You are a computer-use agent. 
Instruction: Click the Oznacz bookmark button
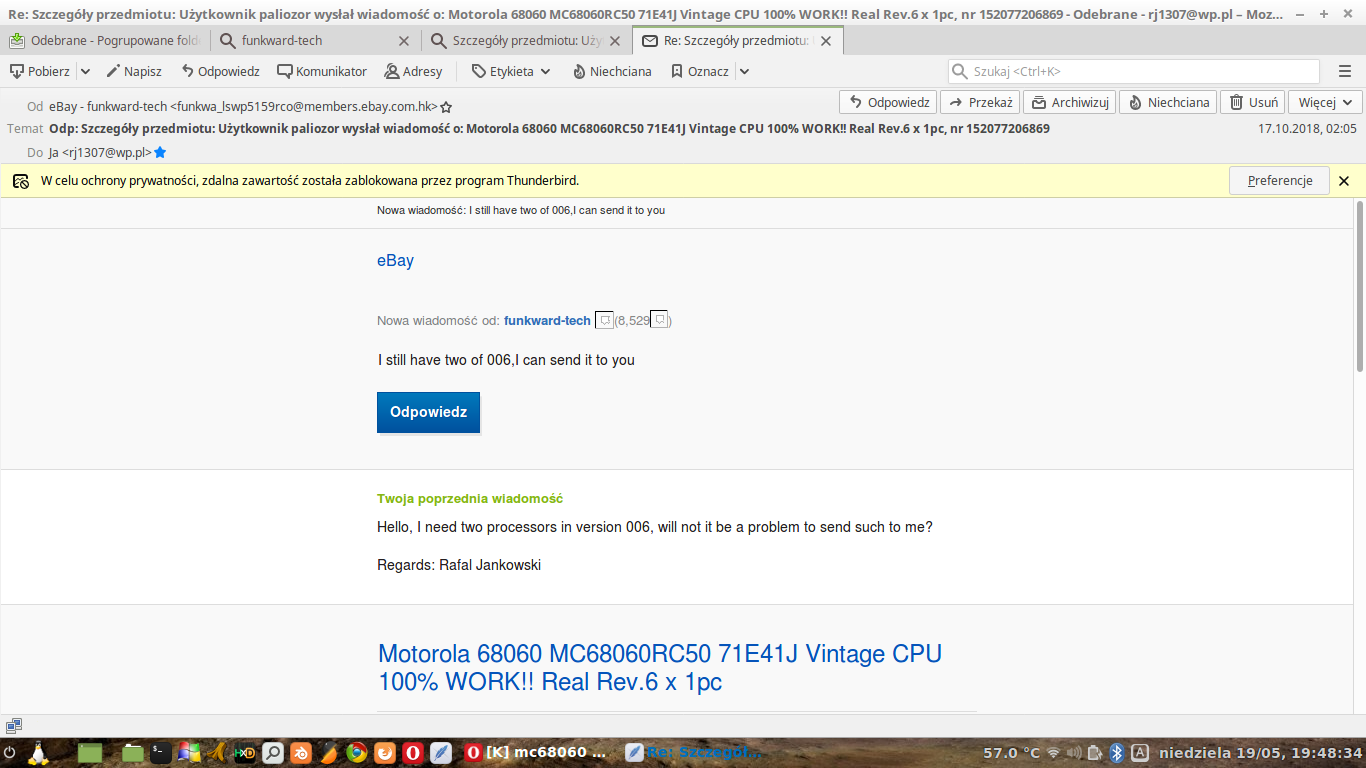point(700,71)
